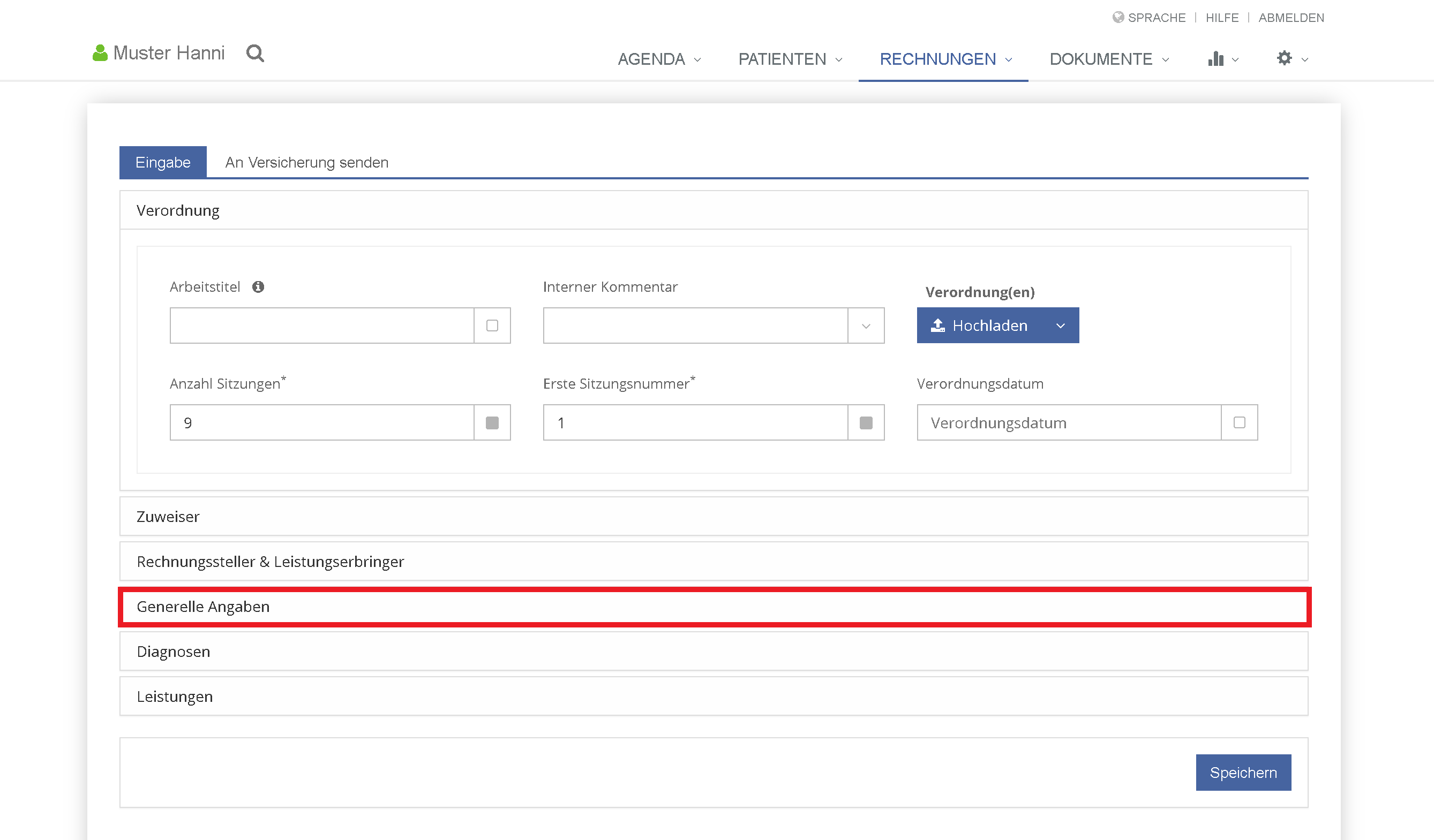
Task: Expand the statistics menu chevron
Action: coord(1235,59)
